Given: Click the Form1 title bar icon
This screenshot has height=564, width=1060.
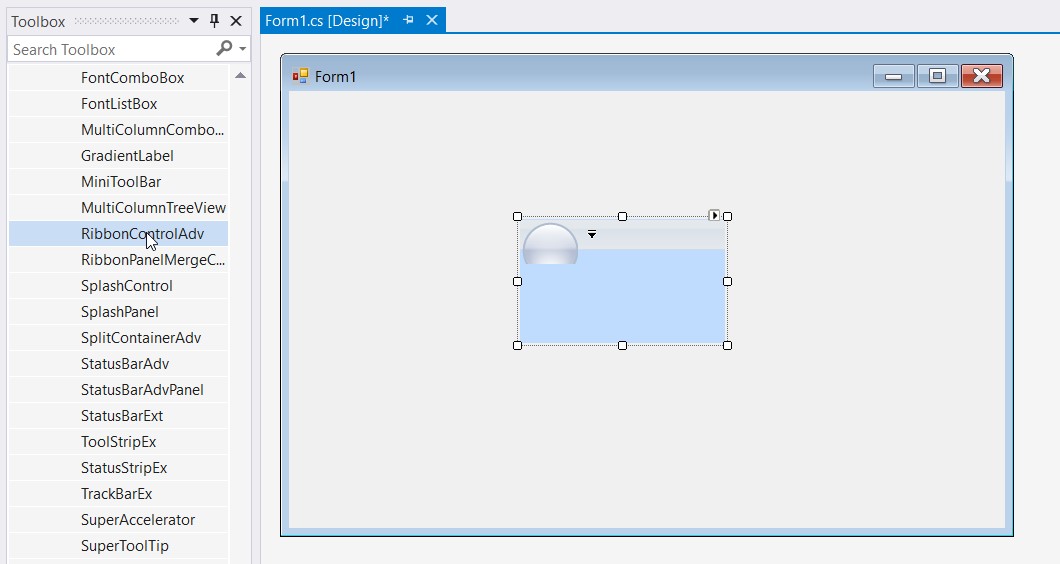Looking at the screenshot, I should (x=300, y=76).
